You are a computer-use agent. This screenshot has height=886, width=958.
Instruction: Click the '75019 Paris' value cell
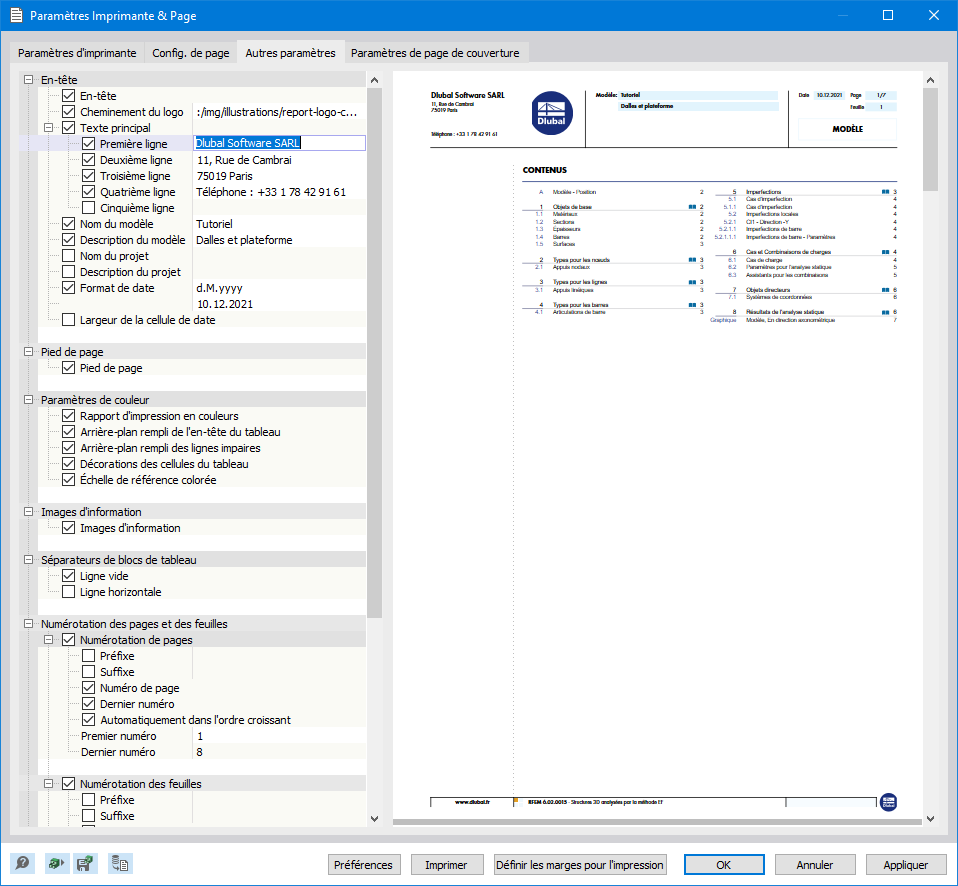click(x=279, y=176)
